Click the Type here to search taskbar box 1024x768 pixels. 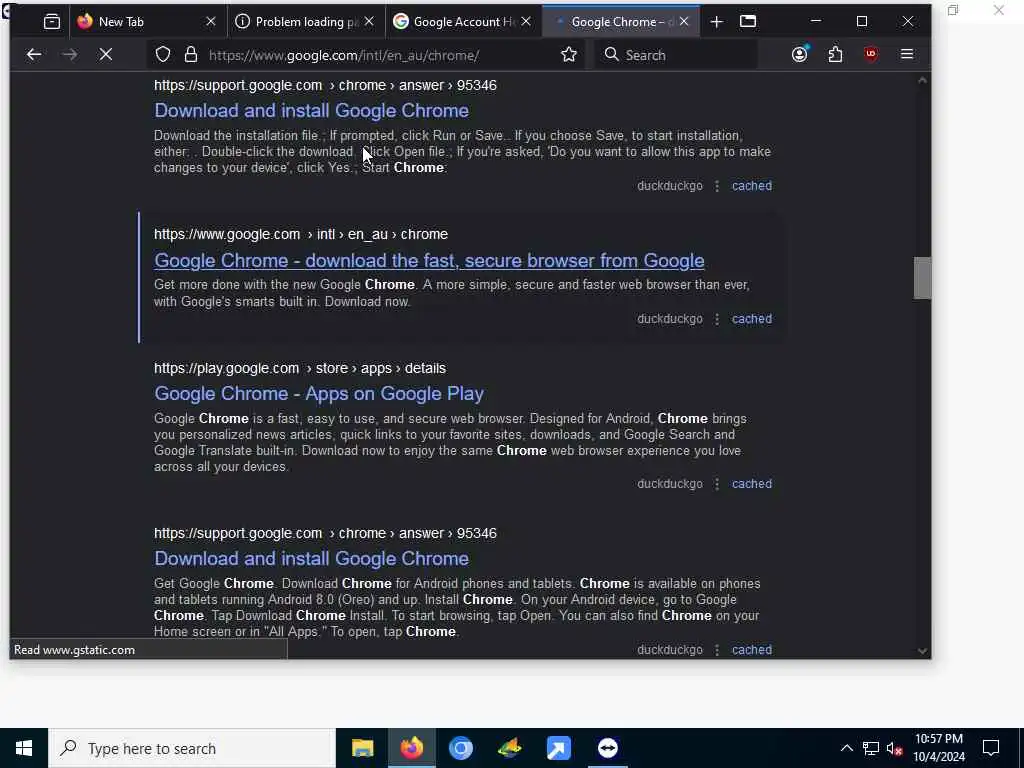[192, 748]
